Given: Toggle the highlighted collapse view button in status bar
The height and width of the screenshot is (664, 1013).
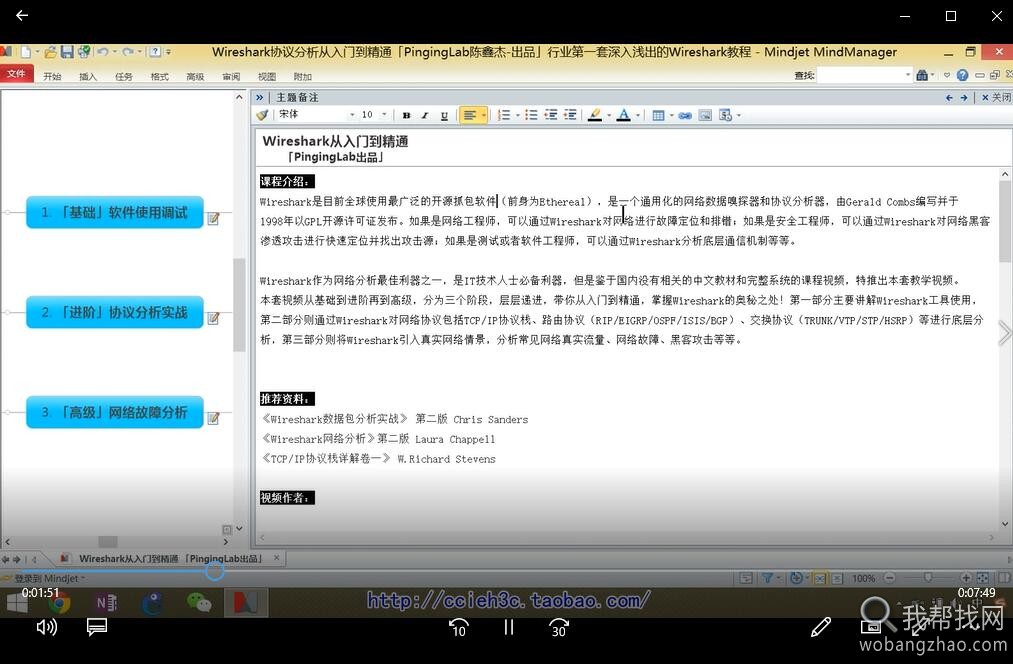Looking at the screenshot, I should point(820,578).
